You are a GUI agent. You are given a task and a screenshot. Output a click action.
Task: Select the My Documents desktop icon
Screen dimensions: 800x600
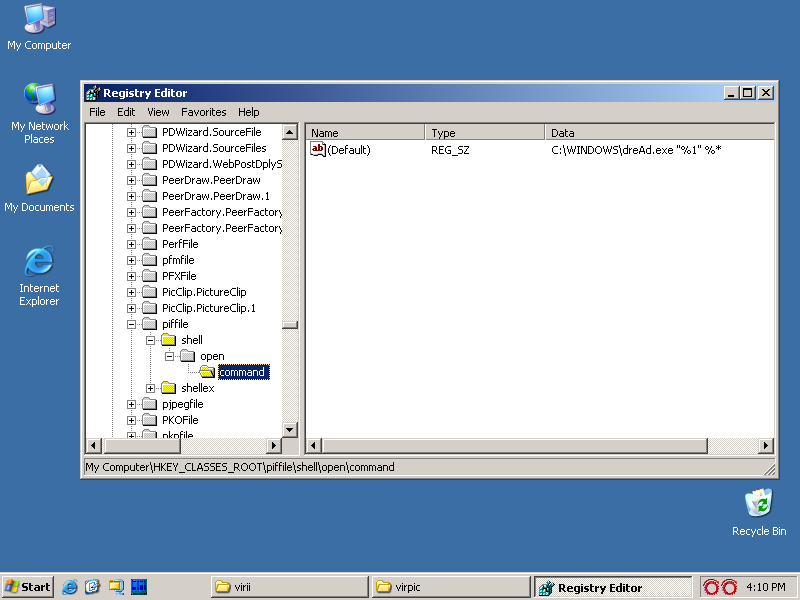click(x=39, y=181)
